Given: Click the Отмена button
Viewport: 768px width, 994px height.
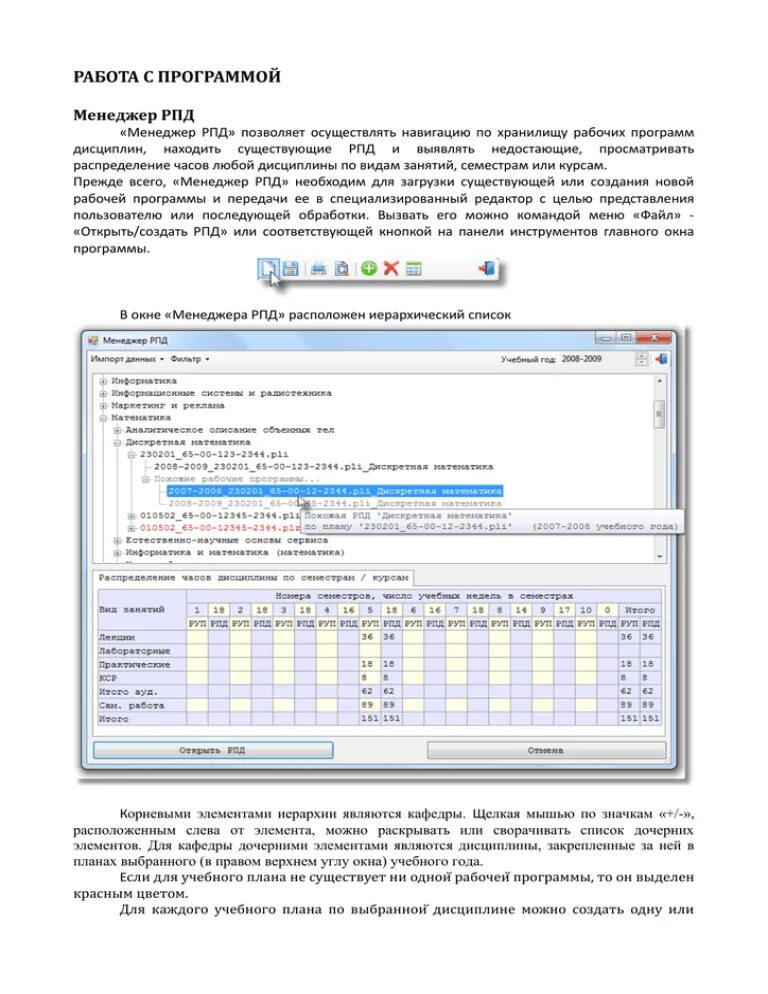Looking at the screenshot, I should click(545, 750).
